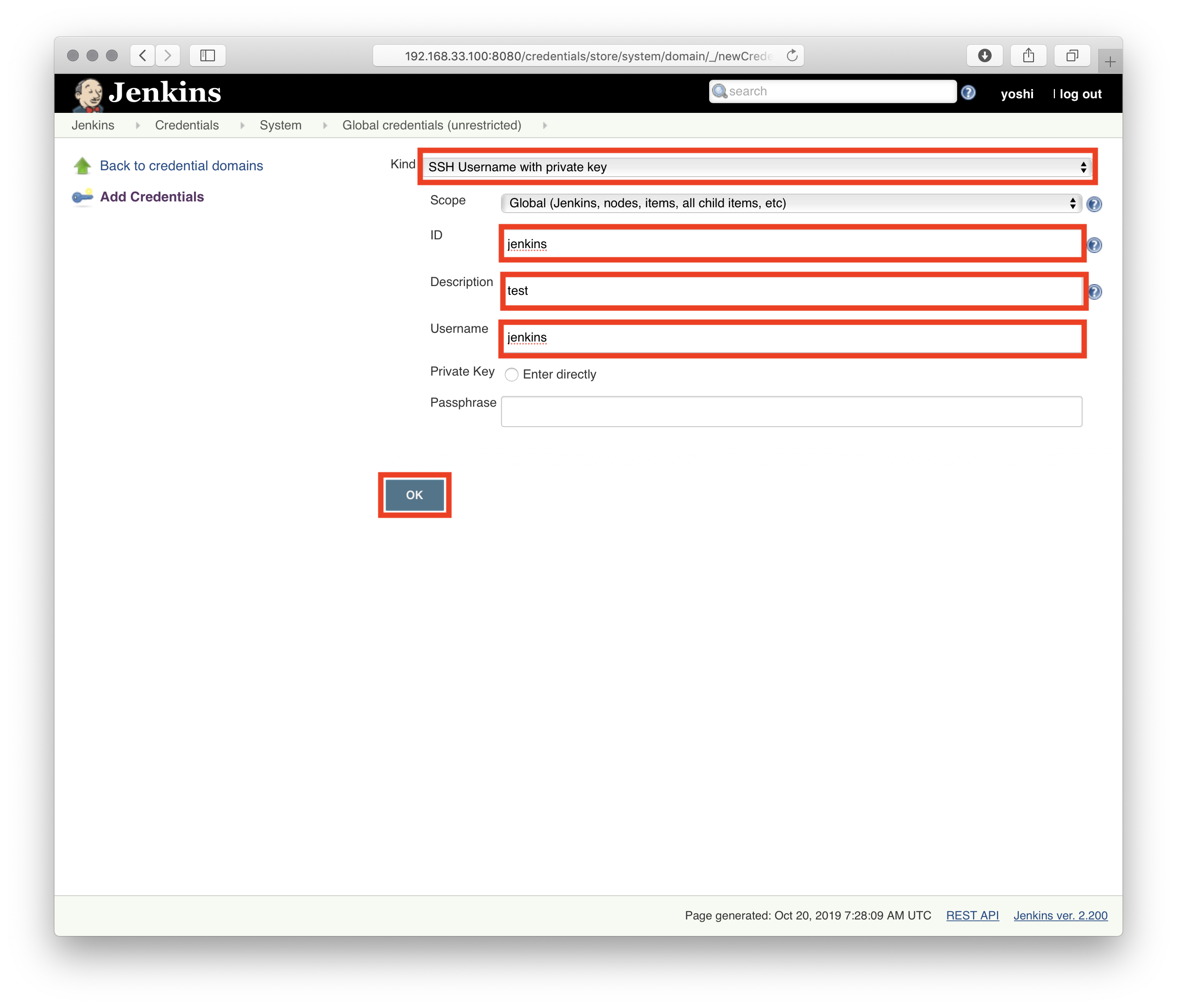Click the search help question icon
1177x1008 pixels.
pos(968,92)
